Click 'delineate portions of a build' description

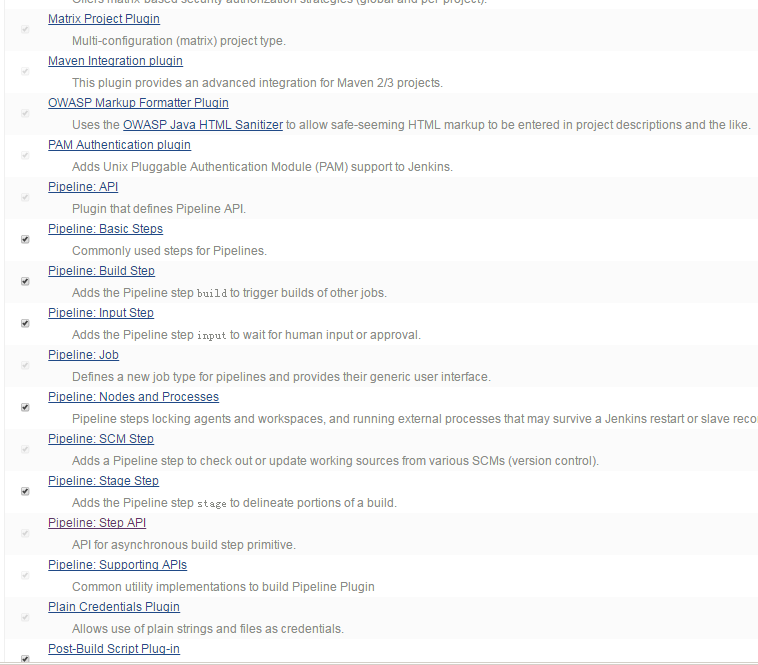point(234,504)
